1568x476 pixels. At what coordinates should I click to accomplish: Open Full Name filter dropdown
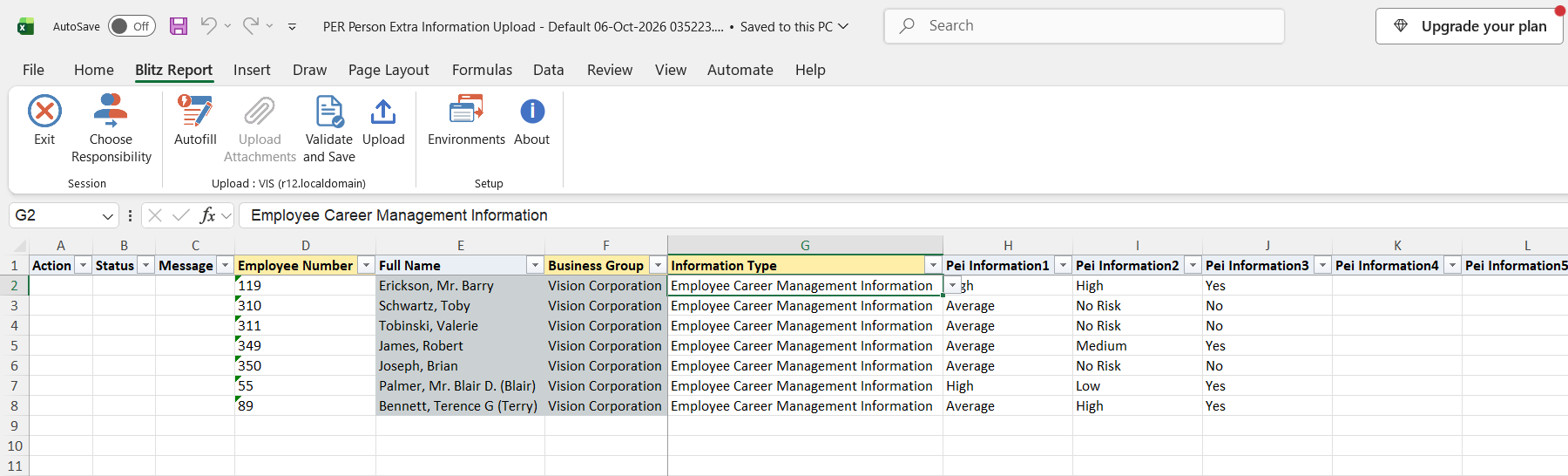tap(535, 265)
